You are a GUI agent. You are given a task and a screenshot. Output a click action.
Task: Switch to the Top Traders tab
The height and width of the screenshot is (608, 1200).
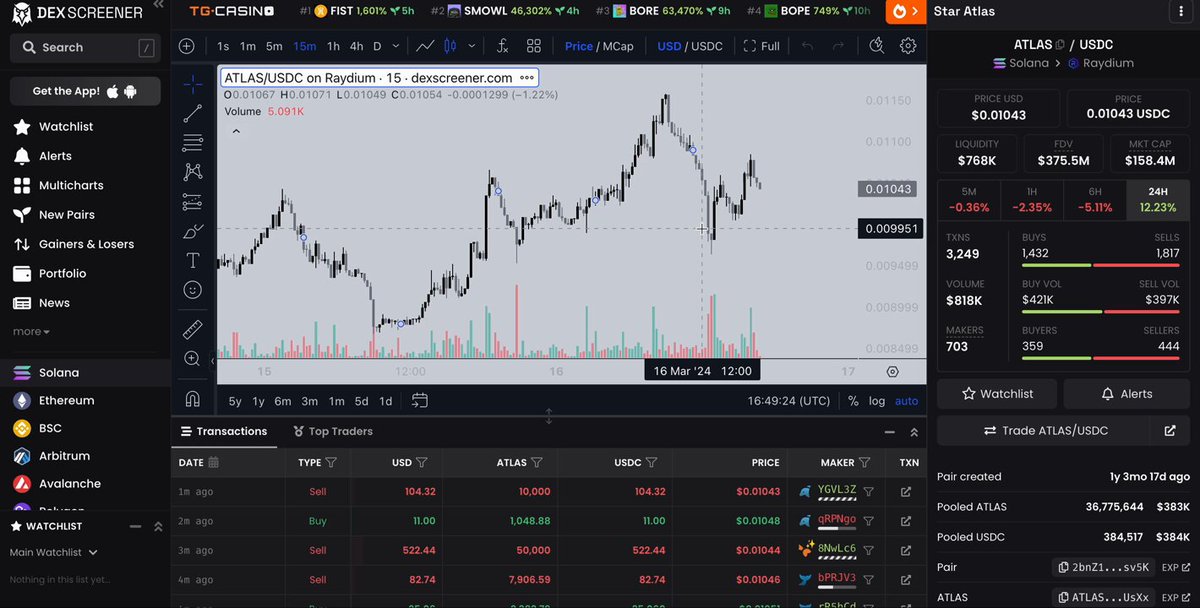[x=333, y=431]
